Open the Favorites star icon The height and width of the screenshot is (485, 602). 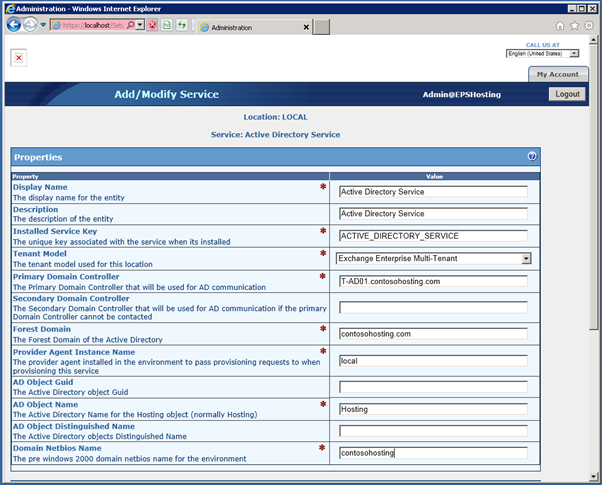click(x=574, y=25)
